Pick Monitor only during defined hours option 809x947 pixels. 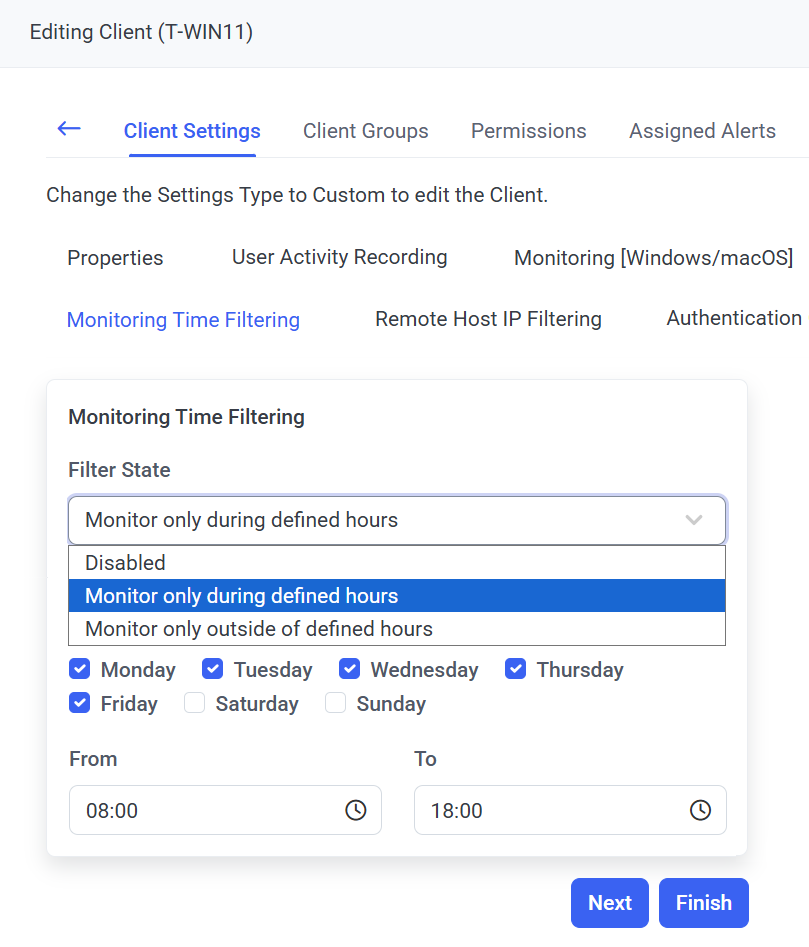point(242,596)
